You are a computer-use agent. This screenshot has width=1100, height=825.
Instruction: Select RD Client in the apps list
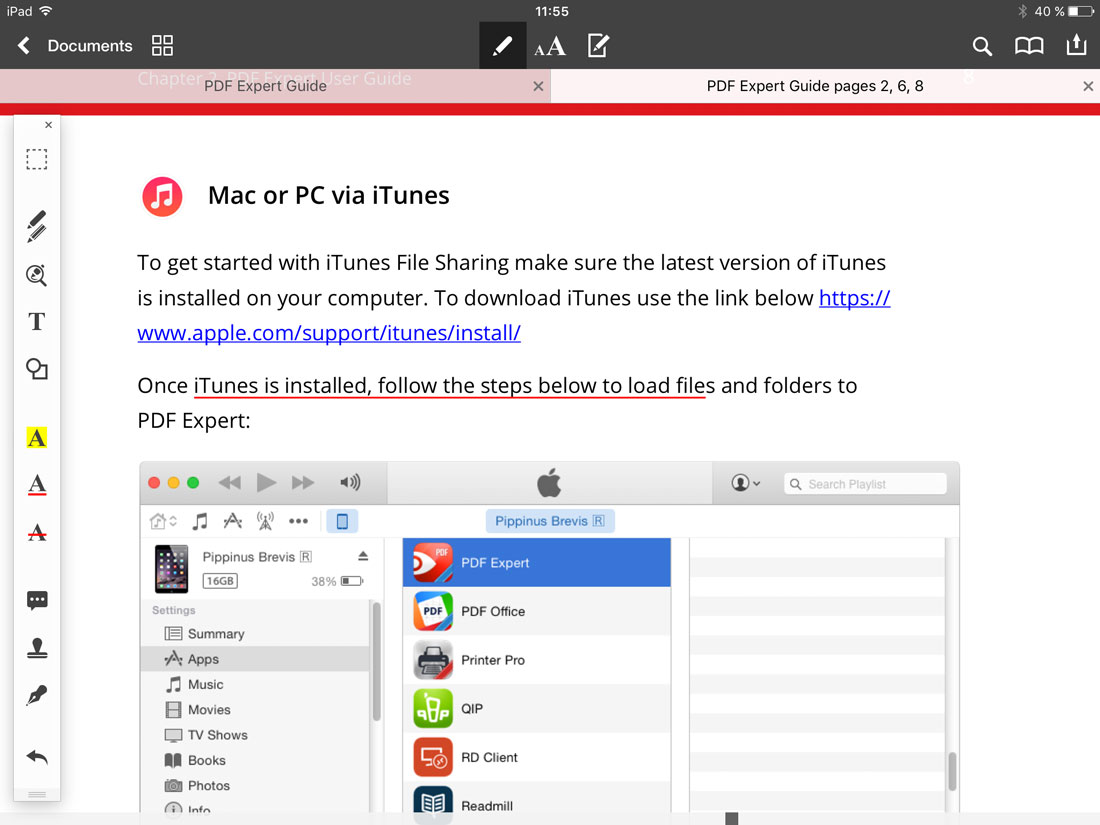[x=537, y=757]
